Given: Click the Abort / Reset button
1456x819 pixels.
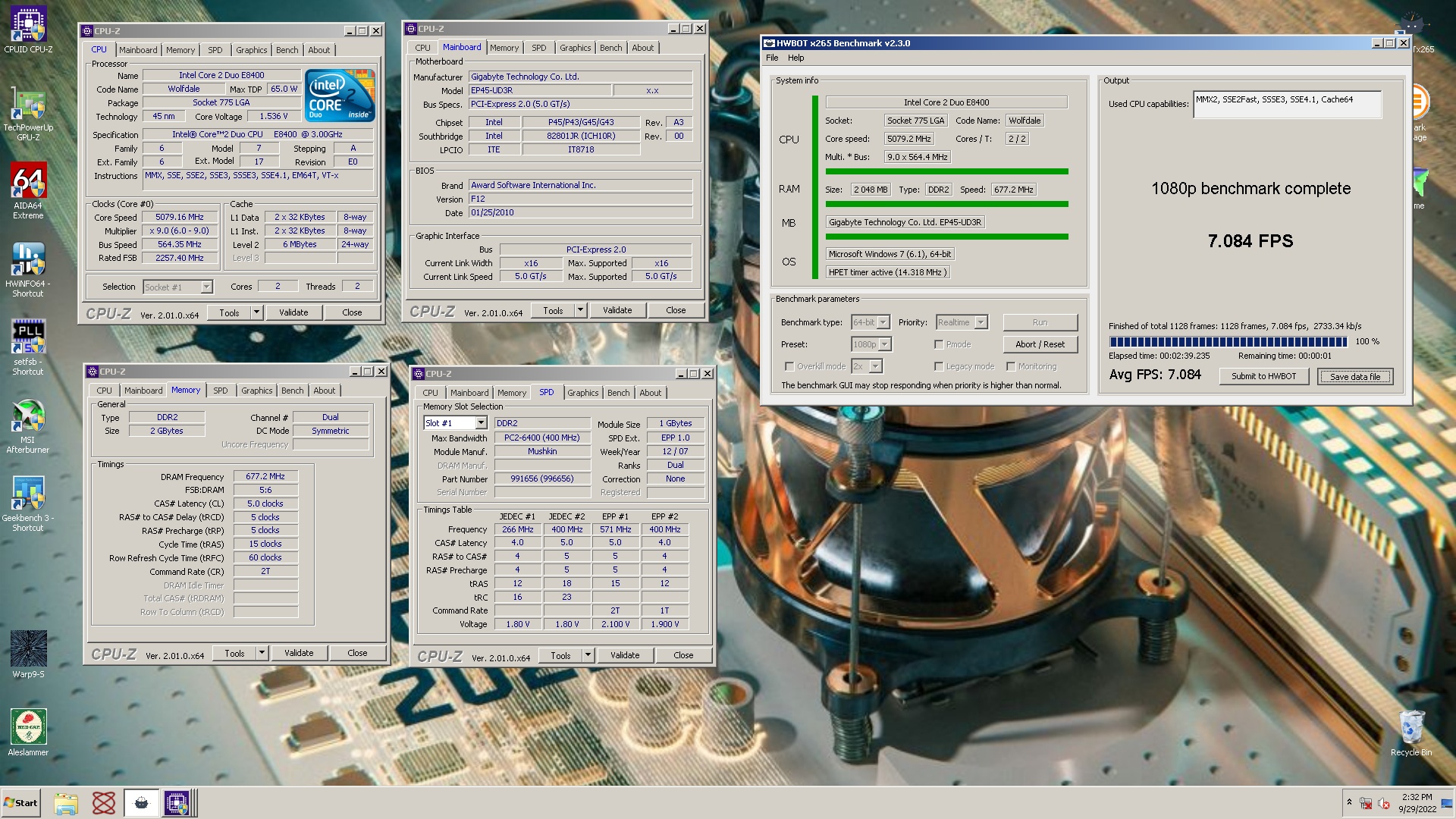Looking at the screenshot, I should click(1040, 344).
